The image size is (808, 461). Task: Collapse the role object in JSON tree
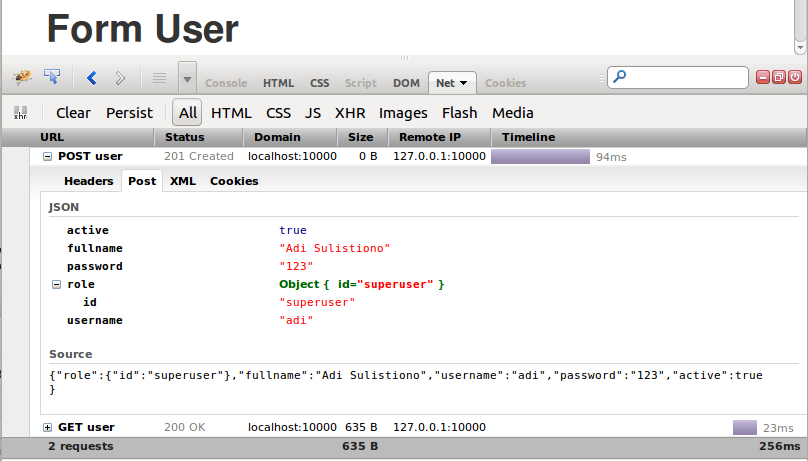(x=56, y=285)
